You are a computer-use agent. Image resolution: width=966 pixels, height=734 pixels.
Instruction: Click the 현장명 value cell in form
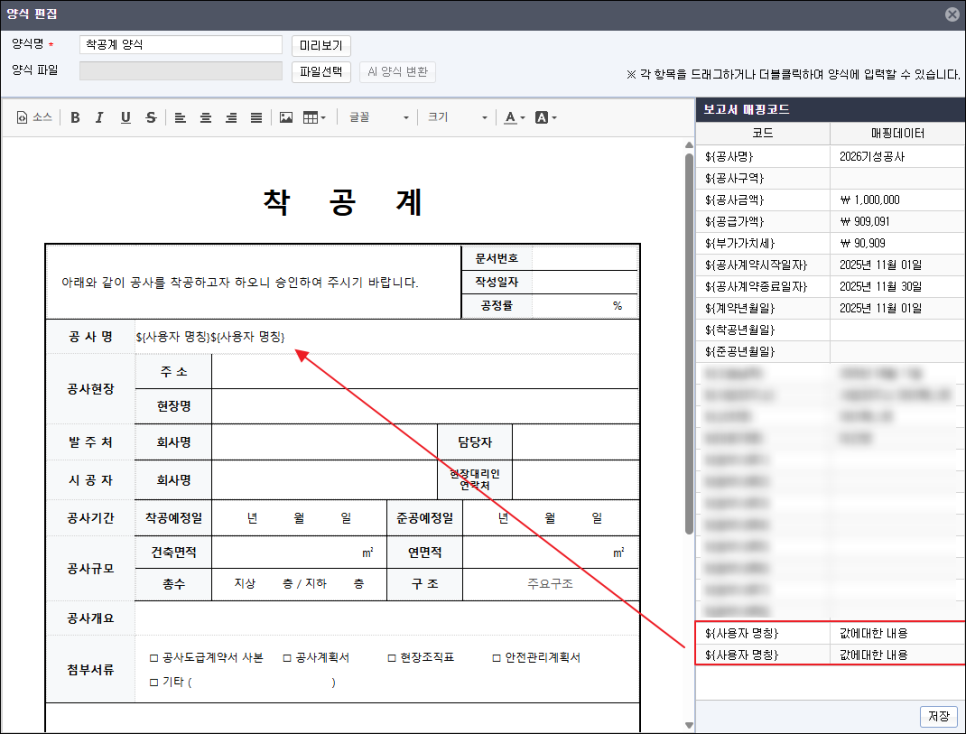425,406
